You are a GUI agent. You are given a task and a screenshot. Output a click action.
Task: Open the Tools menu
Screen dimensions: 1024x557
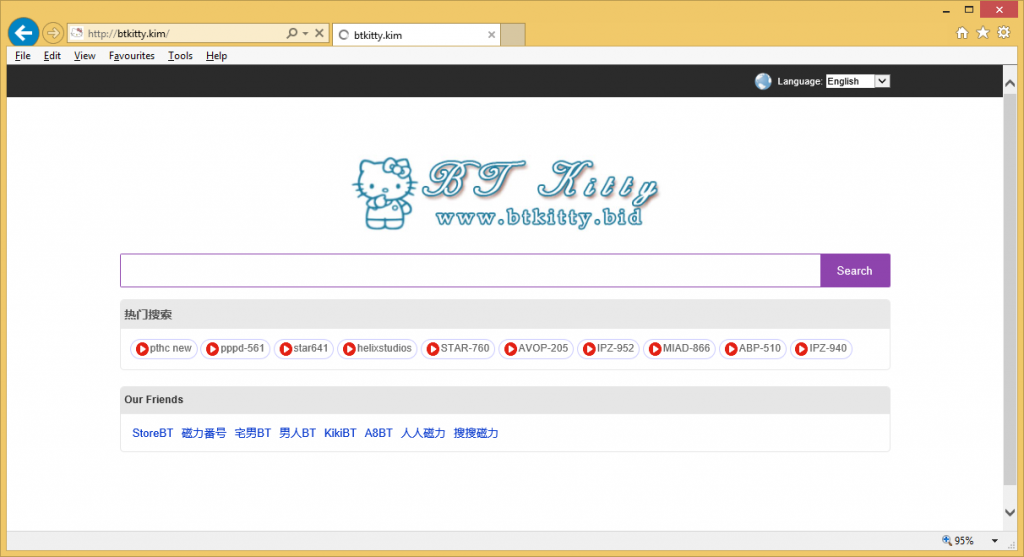click(180, 56)
